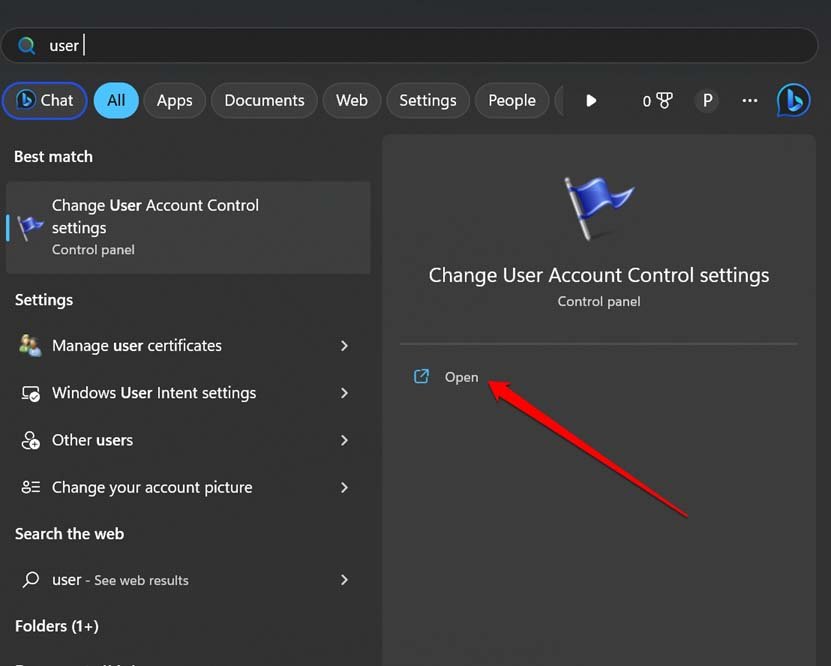The width and height of the screenshot is (831, 666).
Task: Switch to the Apps filter tab
Action: pyautogui.click(x=174, y=100)
